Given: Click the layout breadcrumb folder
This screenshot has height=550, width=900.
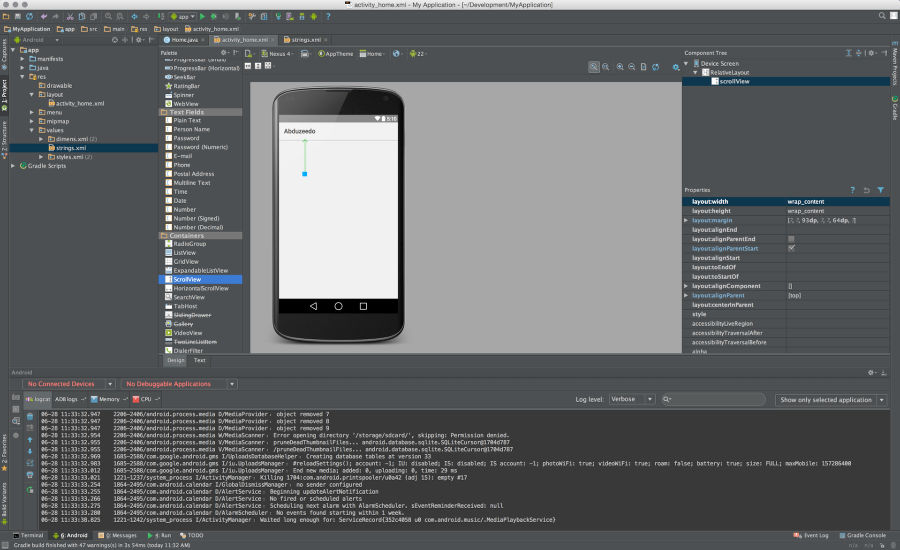Looking at the screenshot, I should tap(166, 29).
